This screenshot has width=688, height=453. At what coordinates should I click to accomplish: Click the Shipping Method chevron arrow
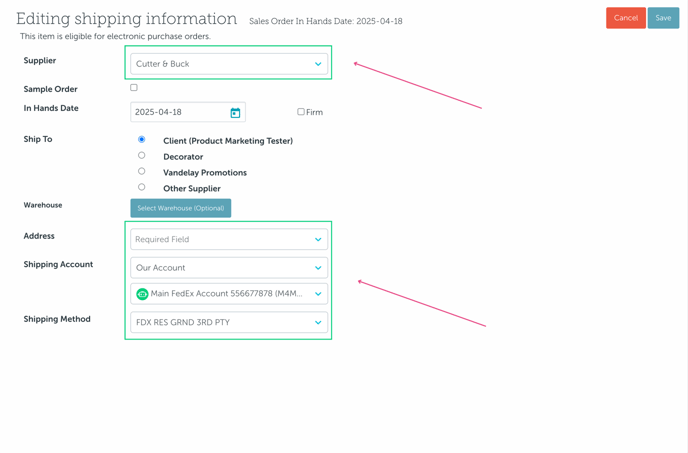coord(318,323)
